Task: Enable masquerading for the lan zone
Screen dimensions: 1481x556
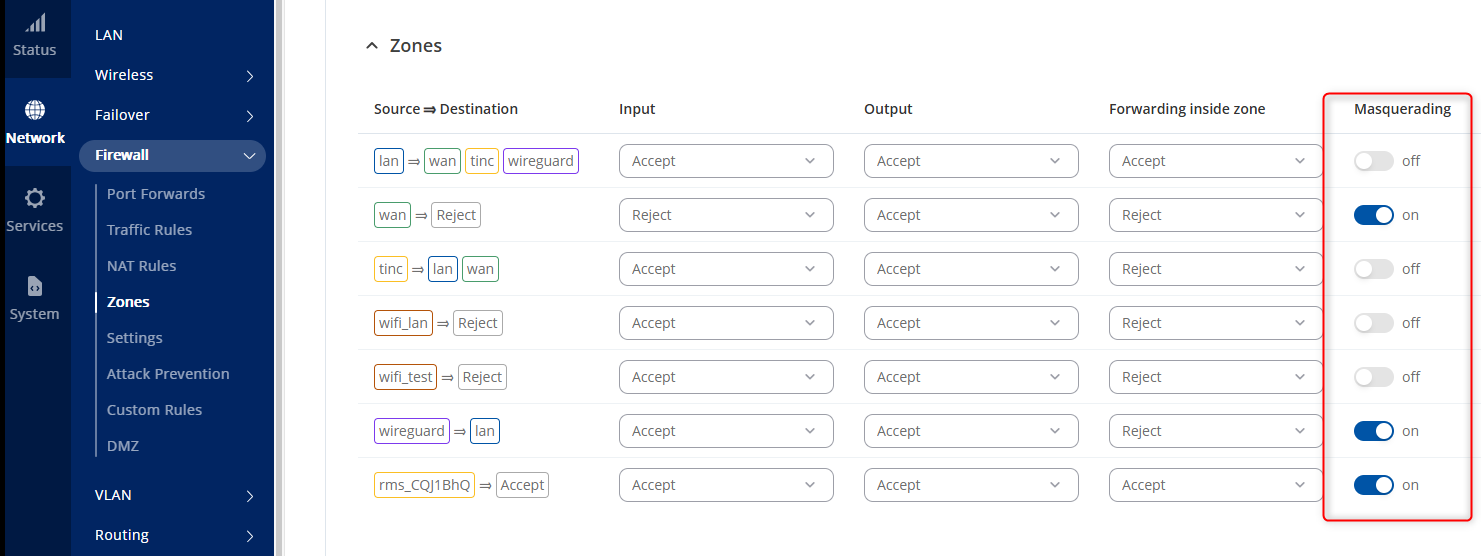Action: click(x=1373, y=161)
